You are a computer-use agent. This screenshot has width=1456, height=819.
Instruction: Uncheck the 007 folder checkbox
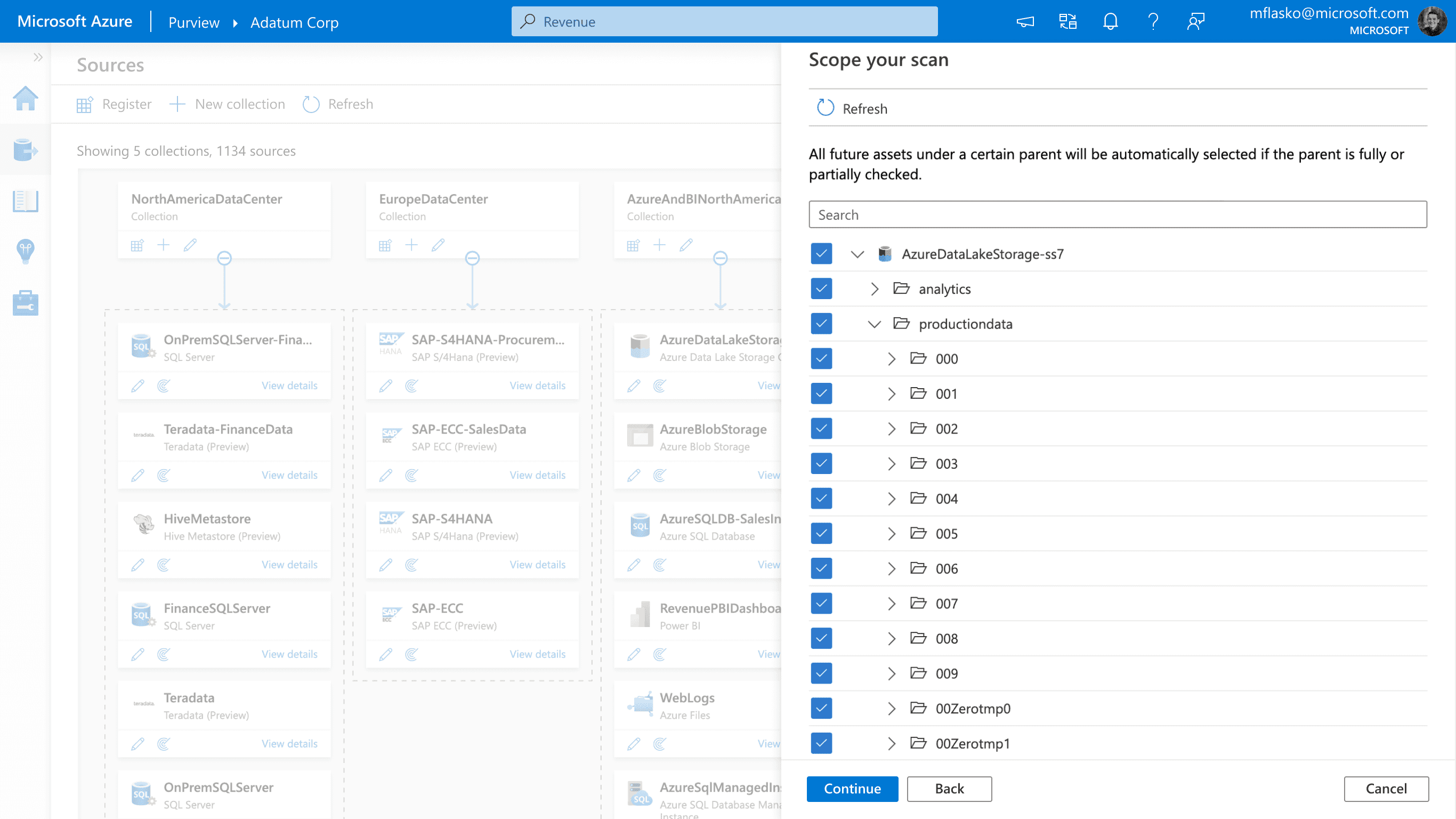click(821, 604)
